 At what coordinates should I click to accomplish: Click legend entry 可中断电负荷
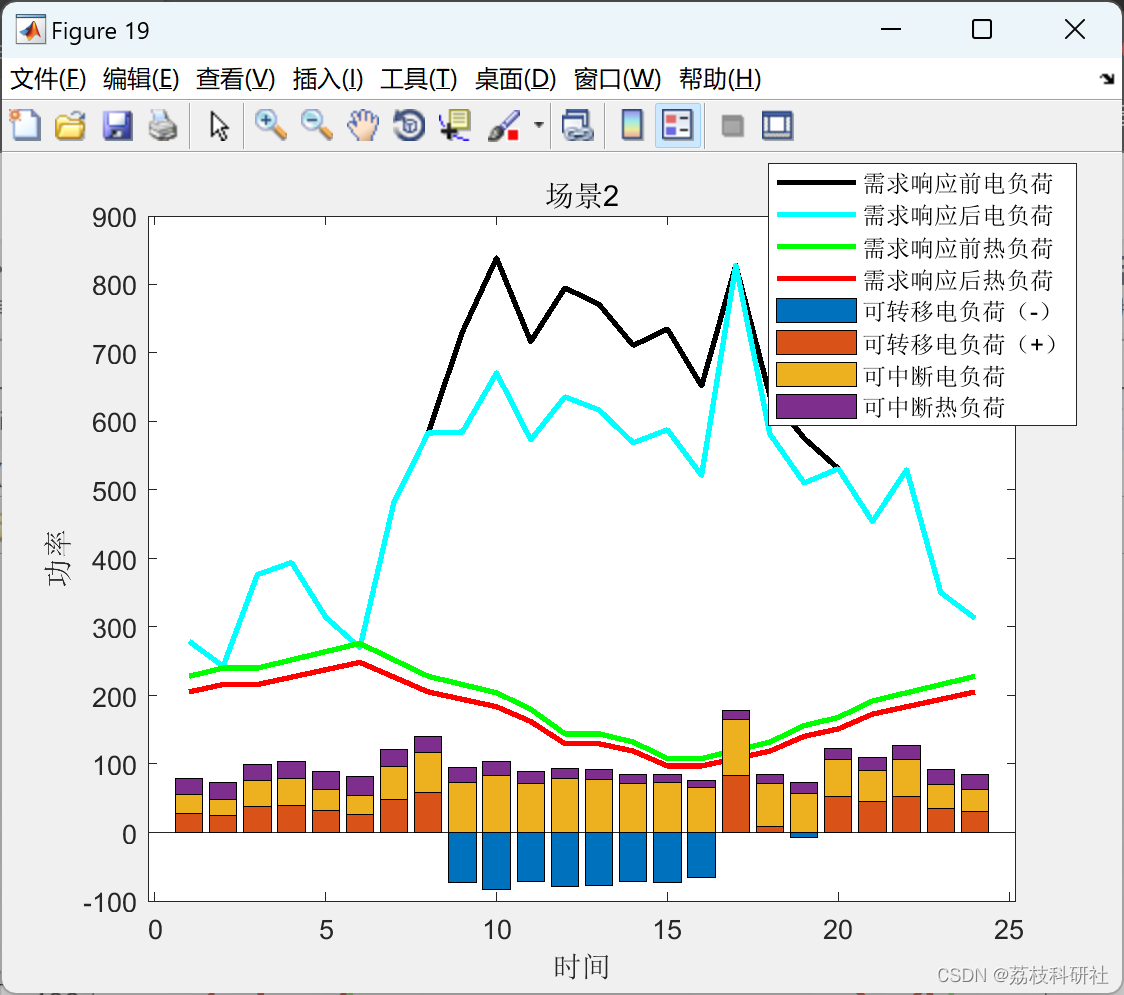point(933,376)
